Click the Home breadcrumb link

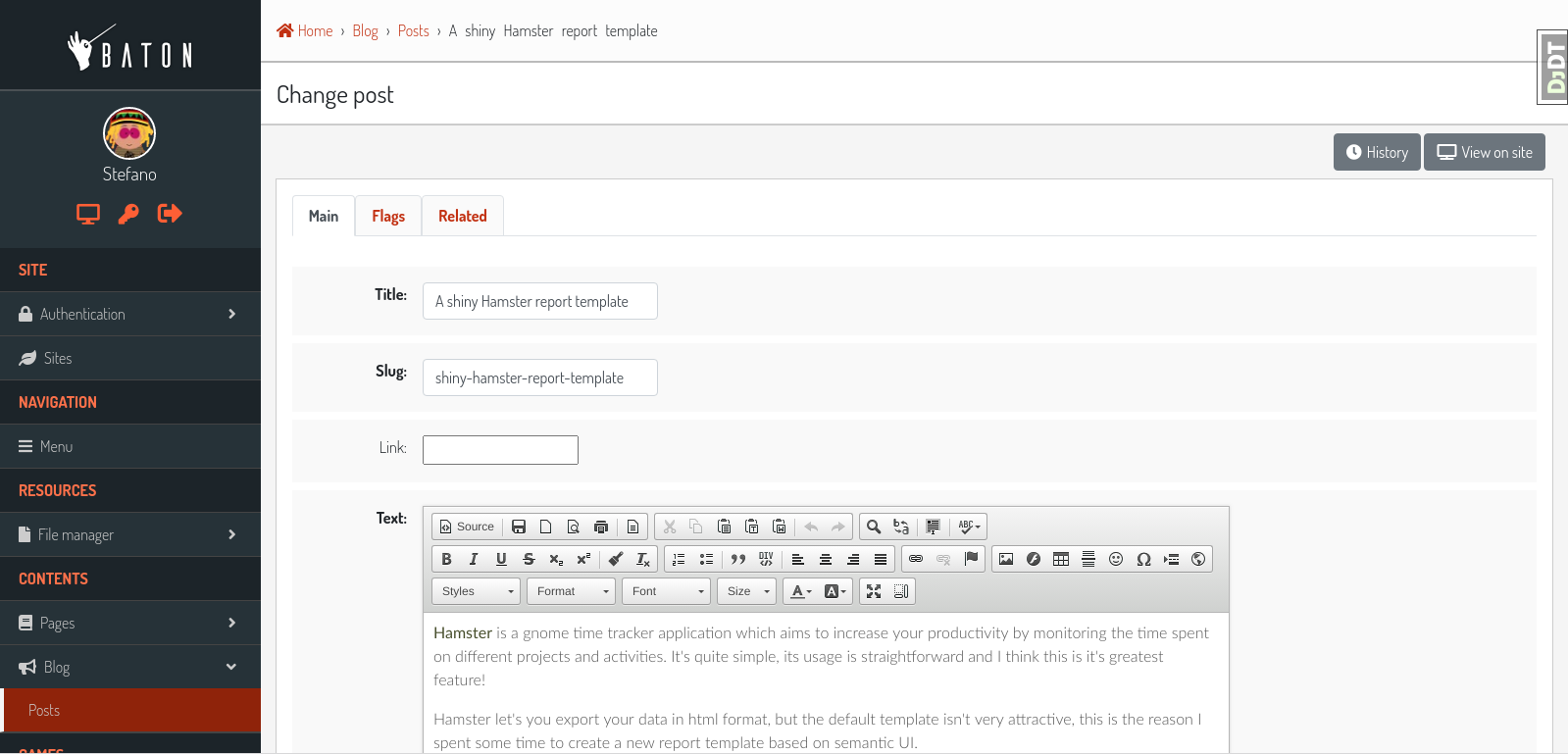pos(305,31)
